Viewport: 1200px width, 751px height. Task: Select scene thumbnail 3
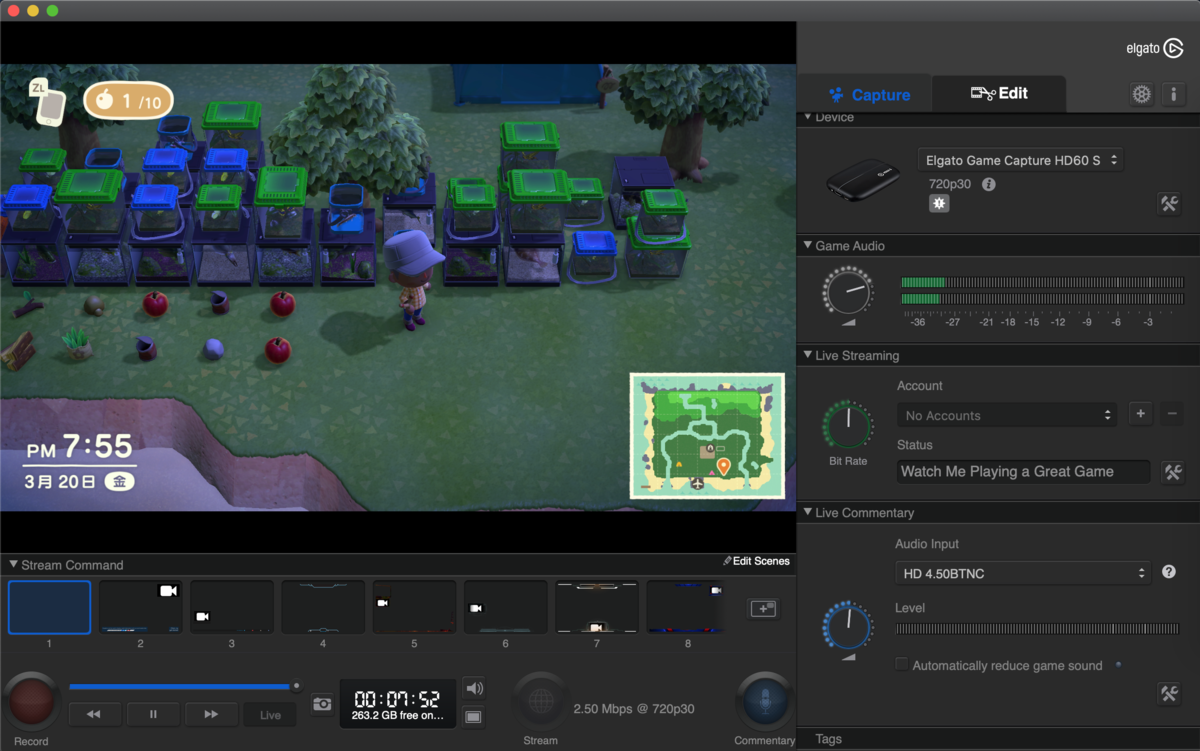pos(232,607)
